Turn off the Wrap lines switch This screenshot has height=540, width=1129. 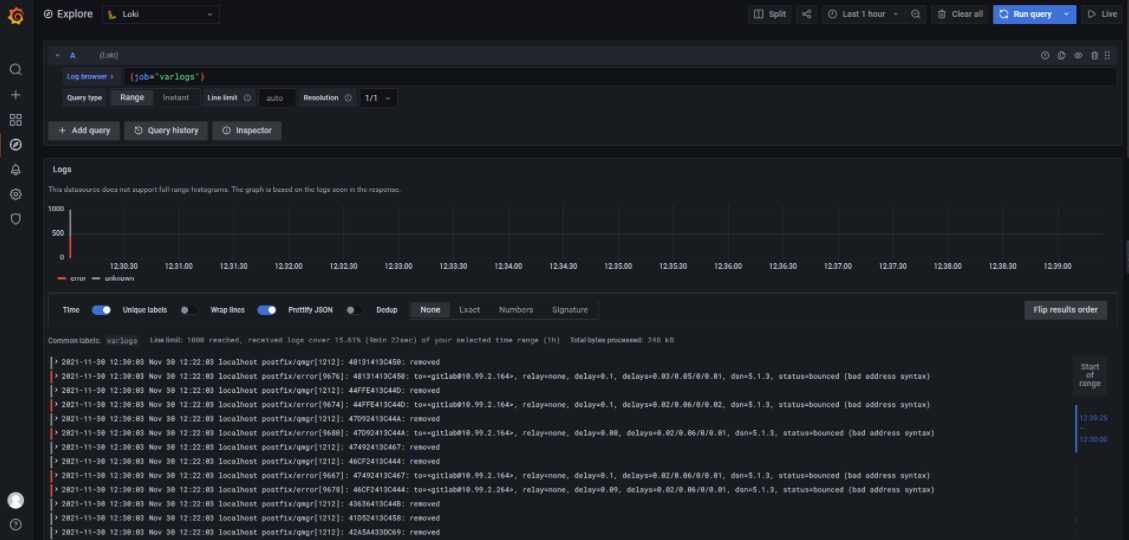[267, 310]
